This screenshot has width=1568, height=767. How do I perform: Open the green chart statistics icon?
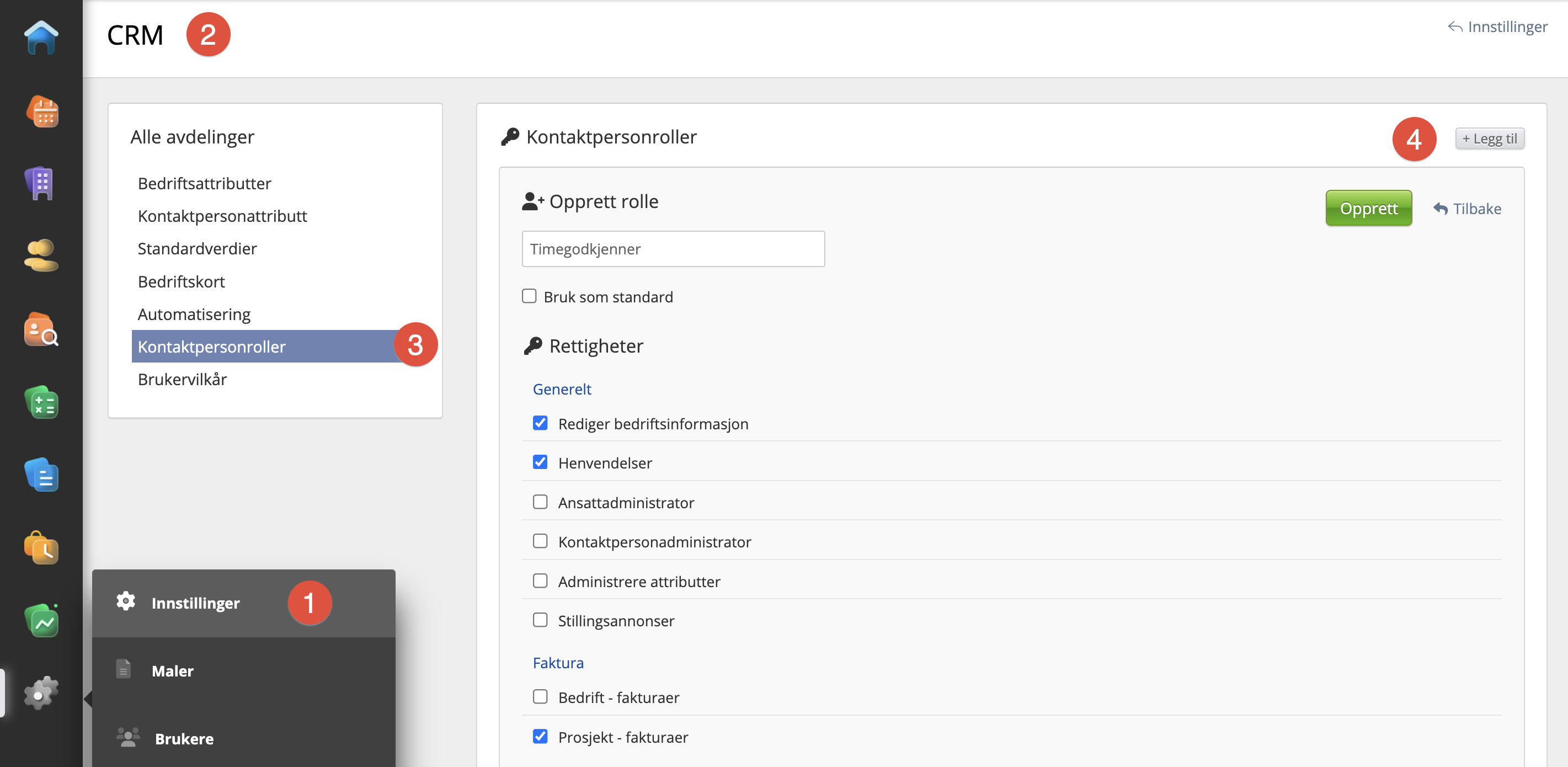41,621
